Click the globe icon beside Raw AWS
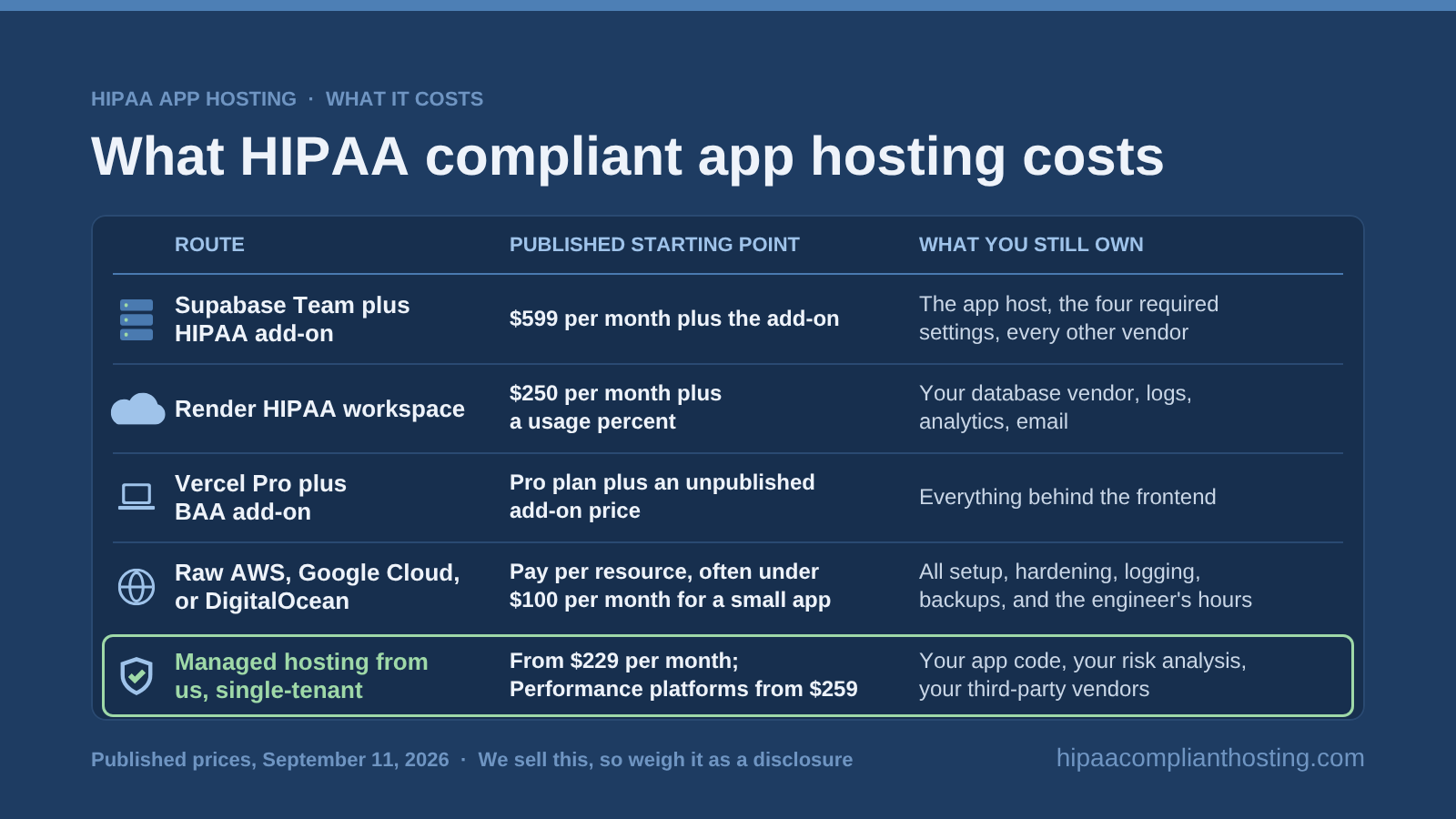This screenshot has height=819, width=1456. 136,587
